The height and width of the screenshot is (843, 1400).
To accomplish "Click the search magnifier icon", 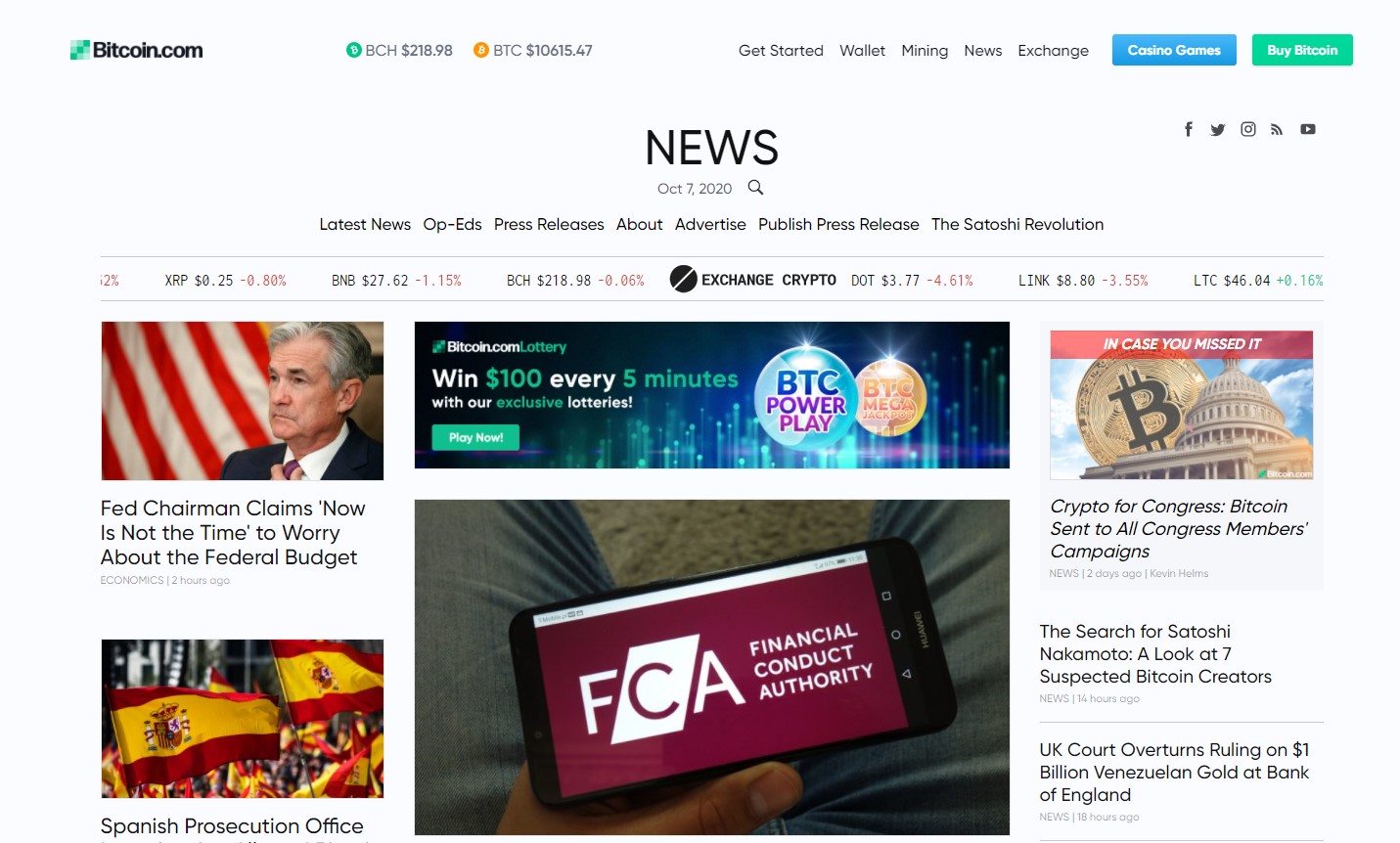I will click(755, 187).
